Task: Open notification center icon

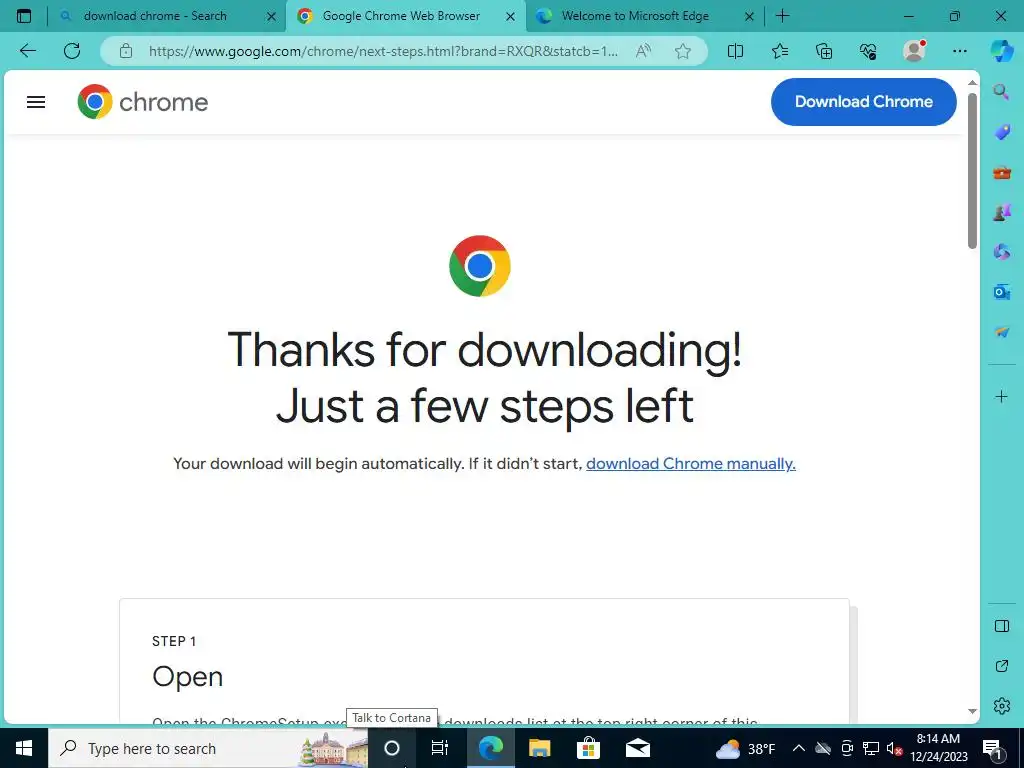Action: (x=993, y=748)
